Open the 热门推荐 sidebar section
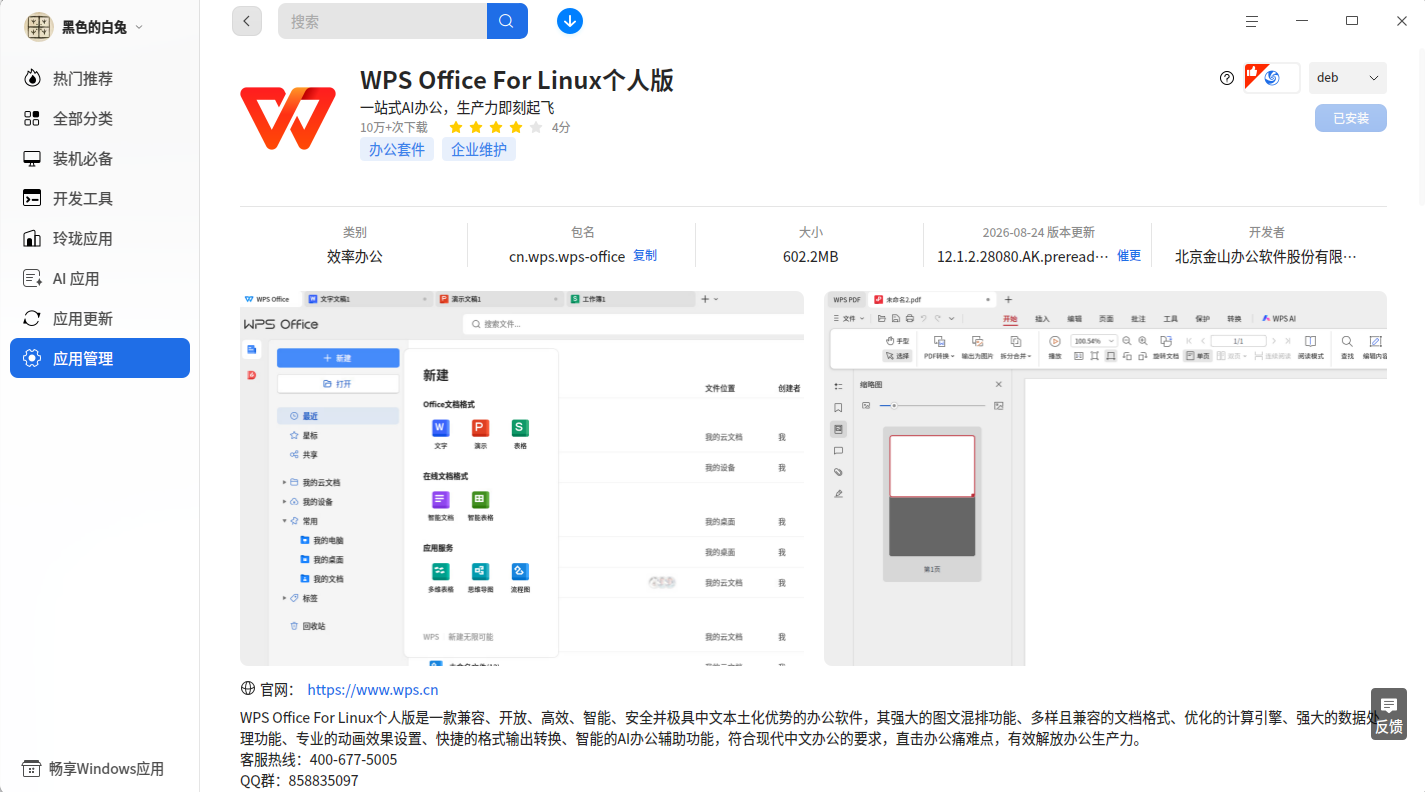Image resolution: width=1425 pixels, height=792 pixels. pos(100,79)
